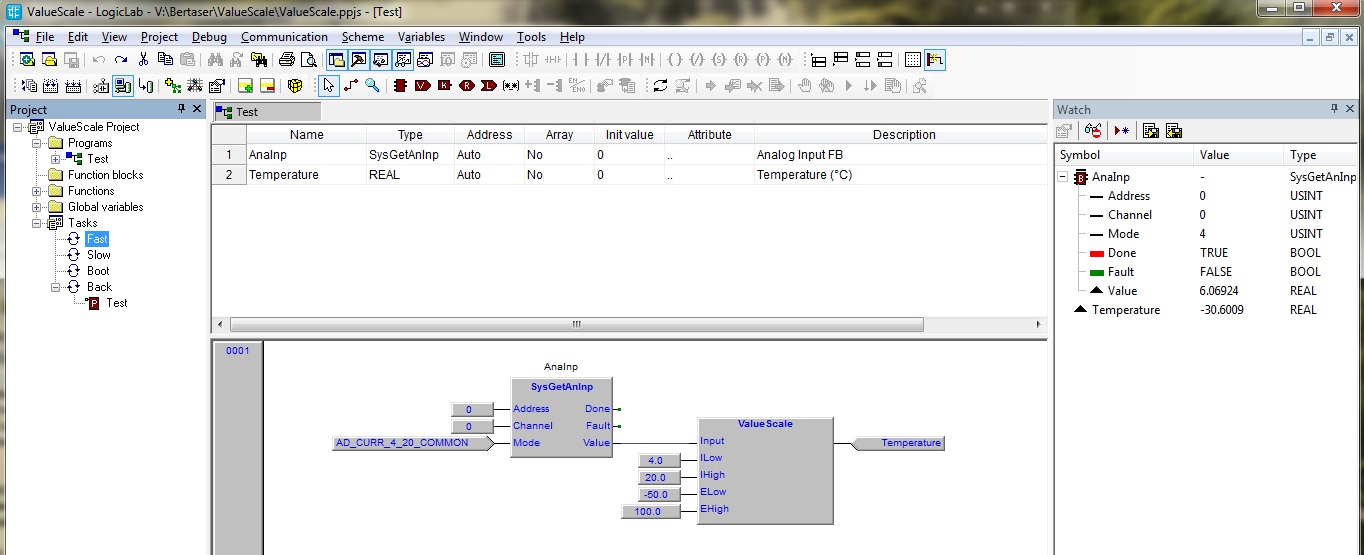
Task: Click the Connect to target icon
Action: (x=123, y=86)
